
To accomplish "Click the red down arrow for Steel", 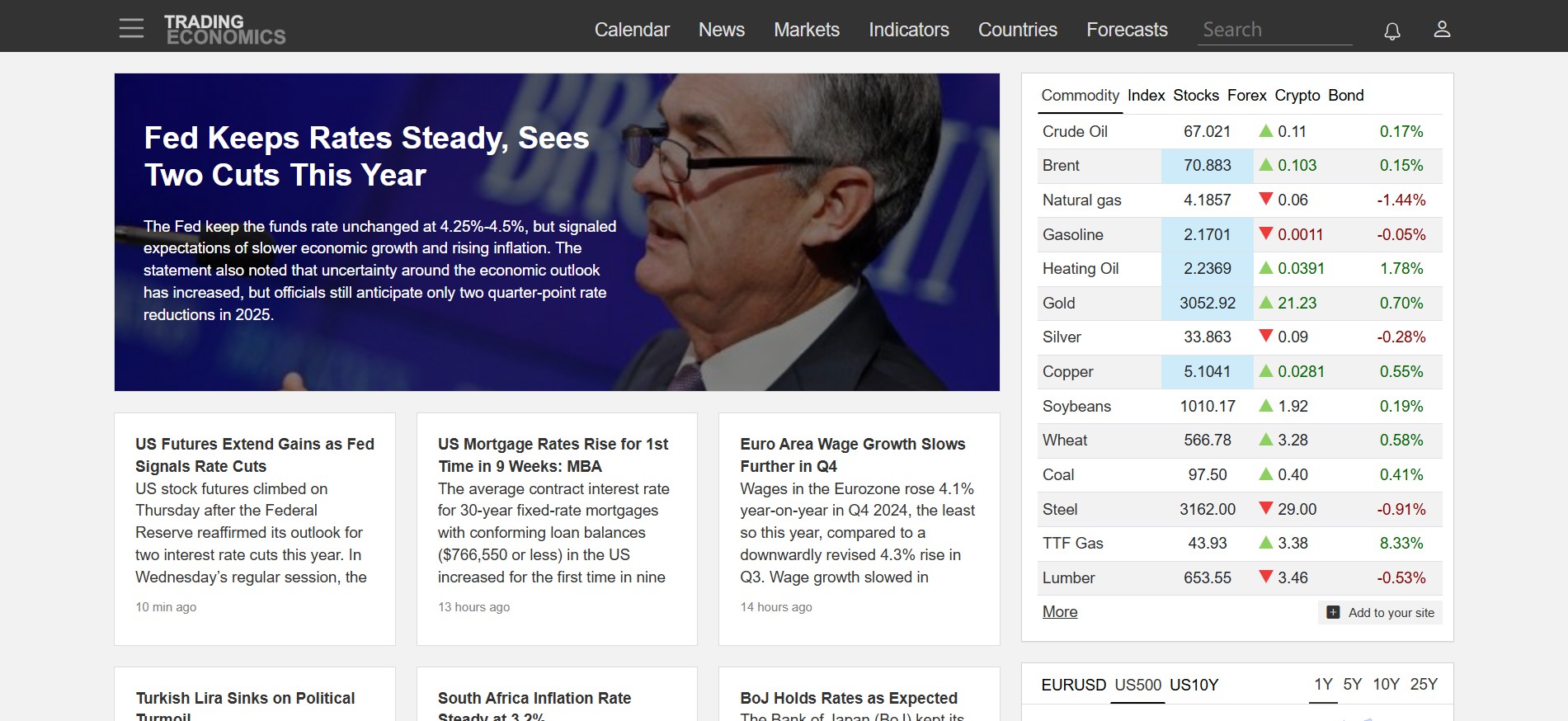I will pos(1265,509).
